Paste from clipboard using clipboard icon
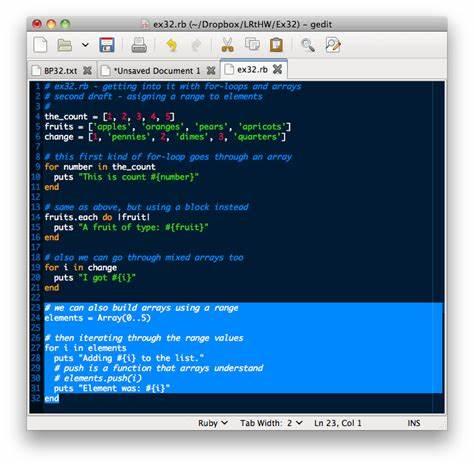The width and height of the screenshot is (474, 467). point(276,45)
